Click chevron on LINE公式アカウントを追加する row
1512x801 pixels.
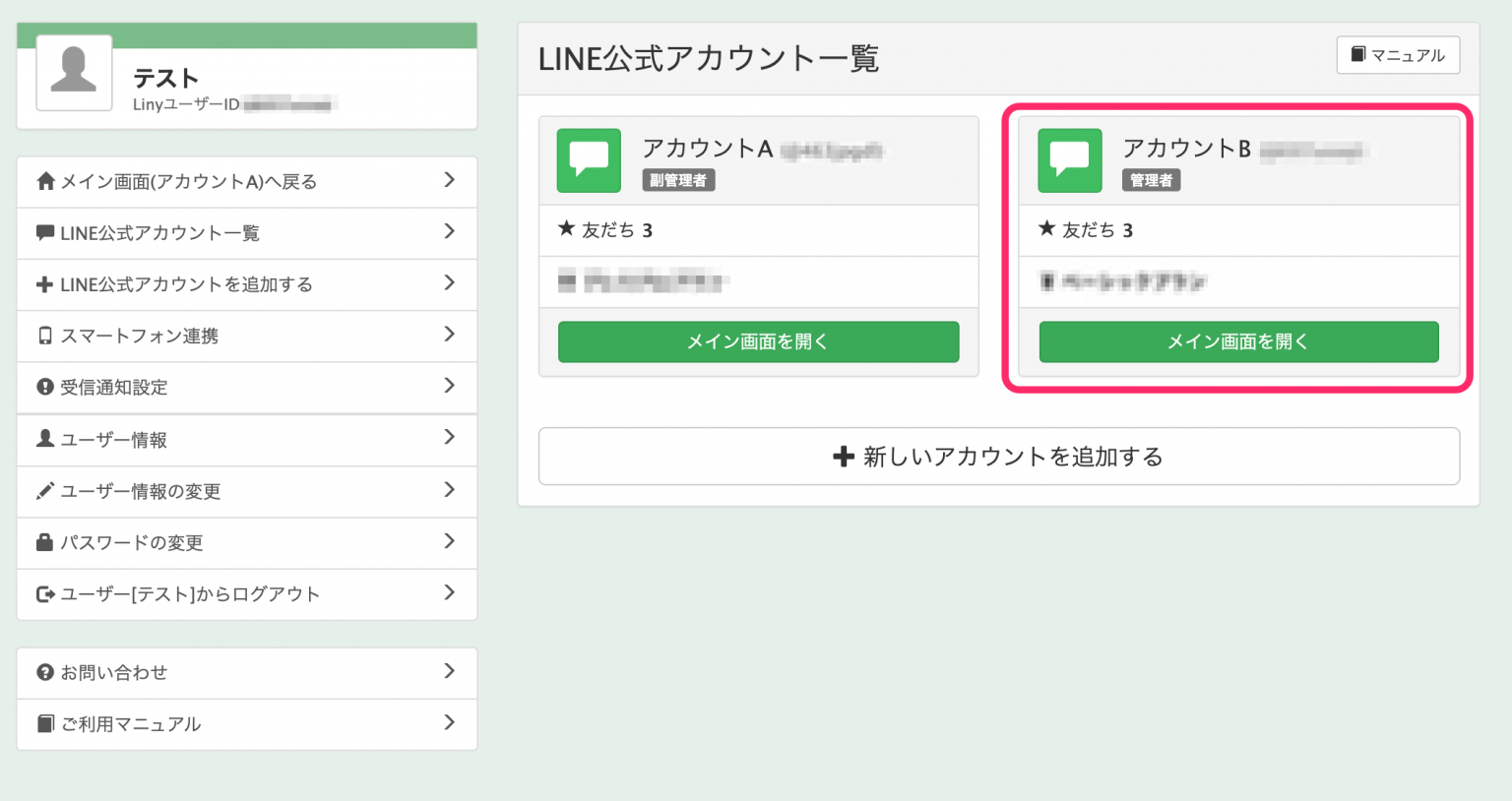[450, 282]
